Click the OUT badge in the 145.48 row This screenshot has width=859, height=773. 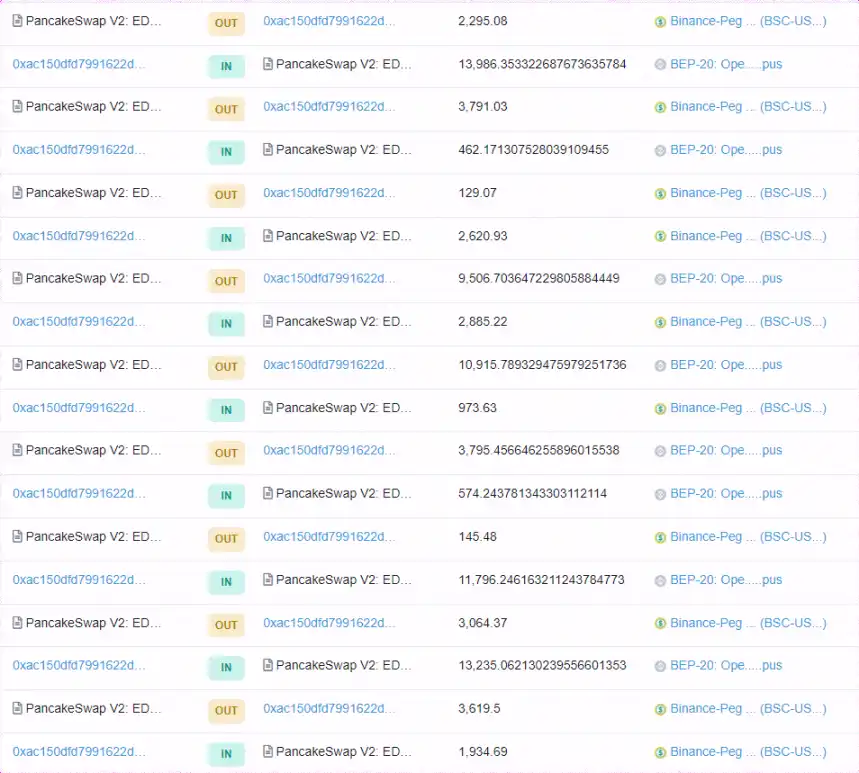[226, 539]
